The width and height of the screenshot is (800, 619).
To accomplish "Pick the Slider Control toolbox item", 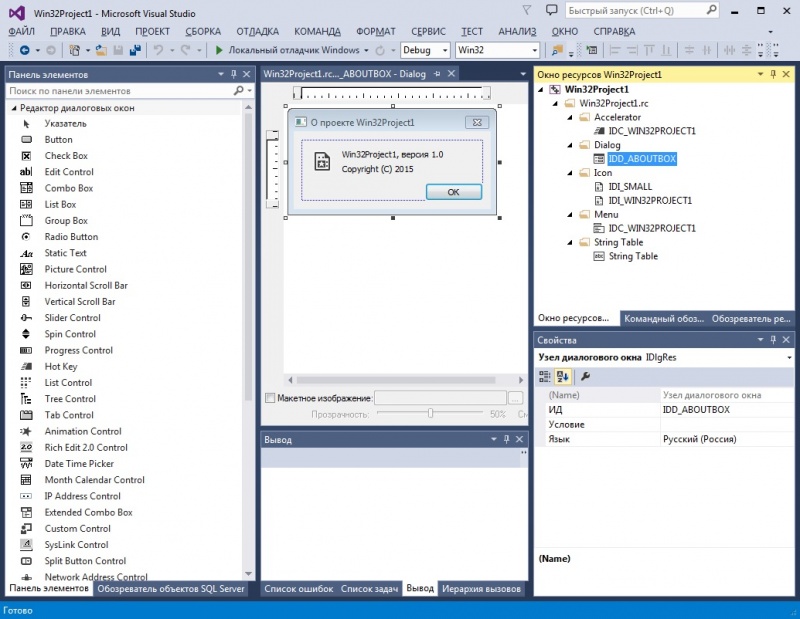I will 70,318.
